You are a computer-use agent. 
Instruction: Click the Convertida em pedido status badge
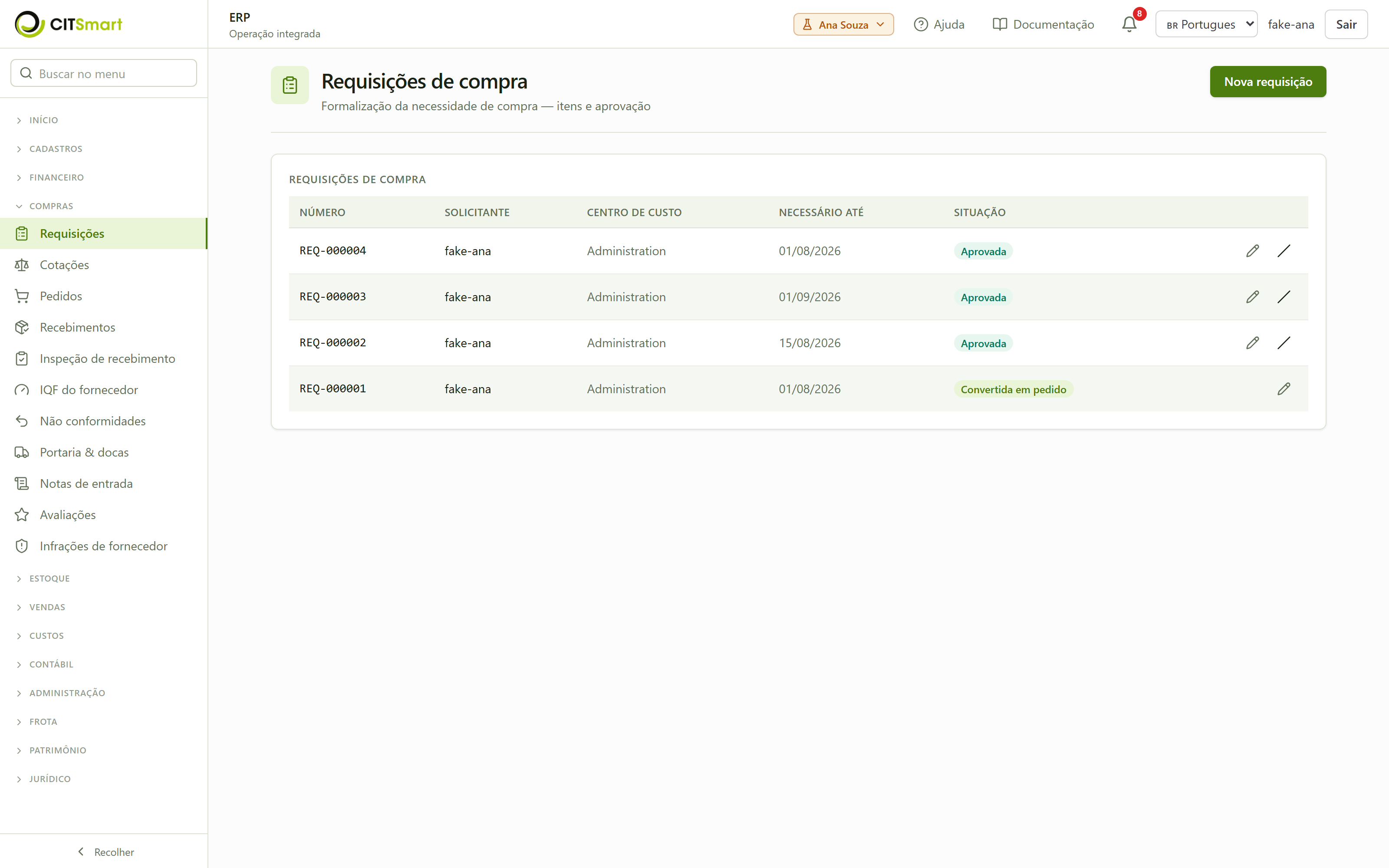[1013, 389]
